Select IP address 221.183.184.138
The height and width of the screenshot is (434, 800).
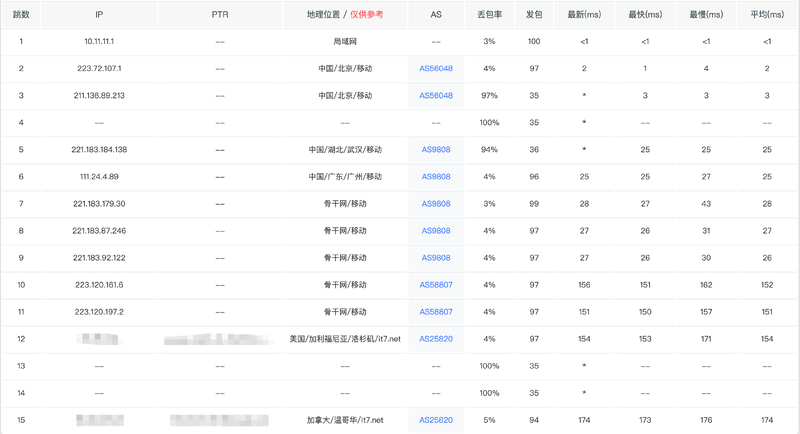click(x=99, y=149)
